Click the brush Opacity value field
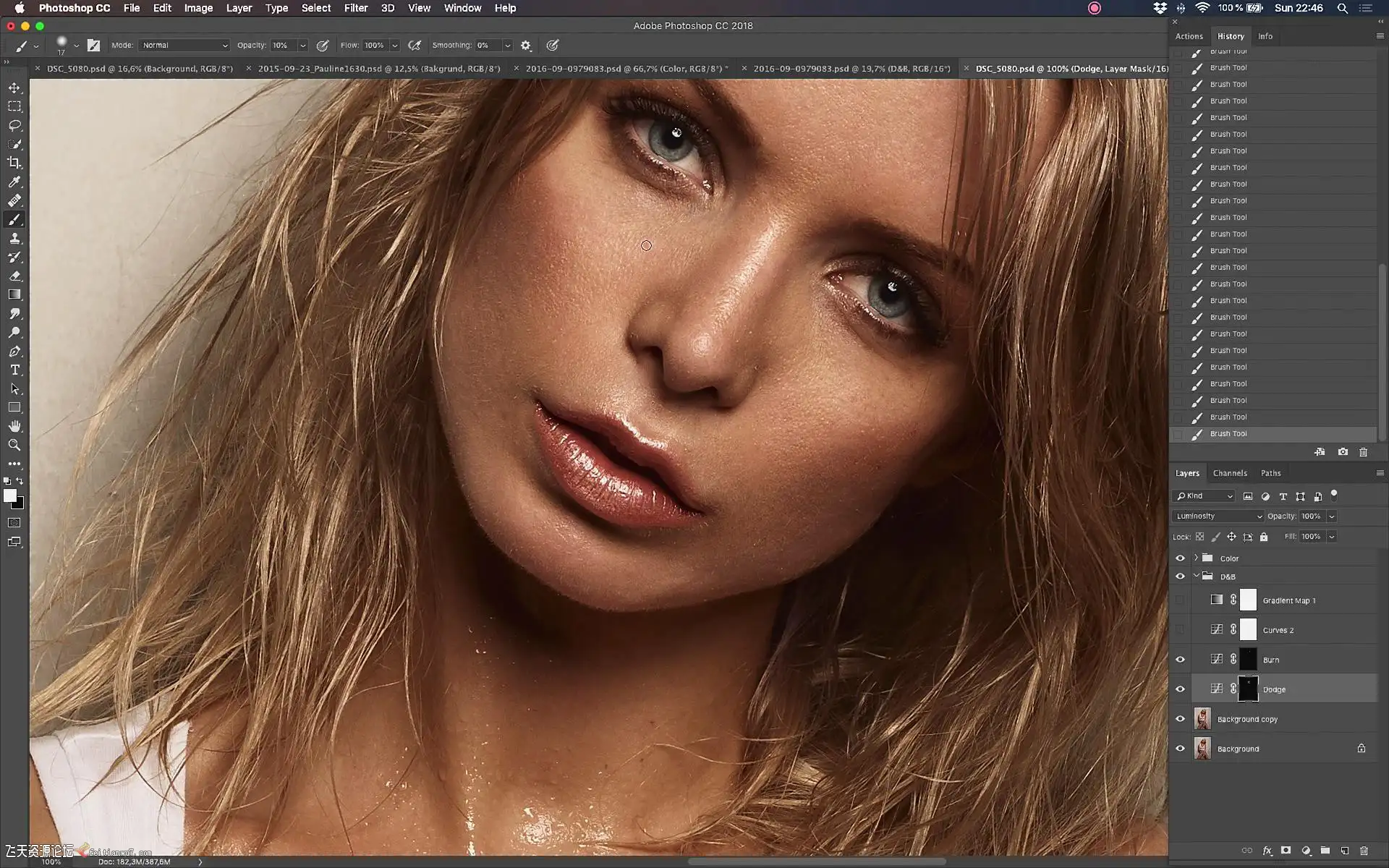The width and height of the screenshot is (1389, 868). pos(282,45)
